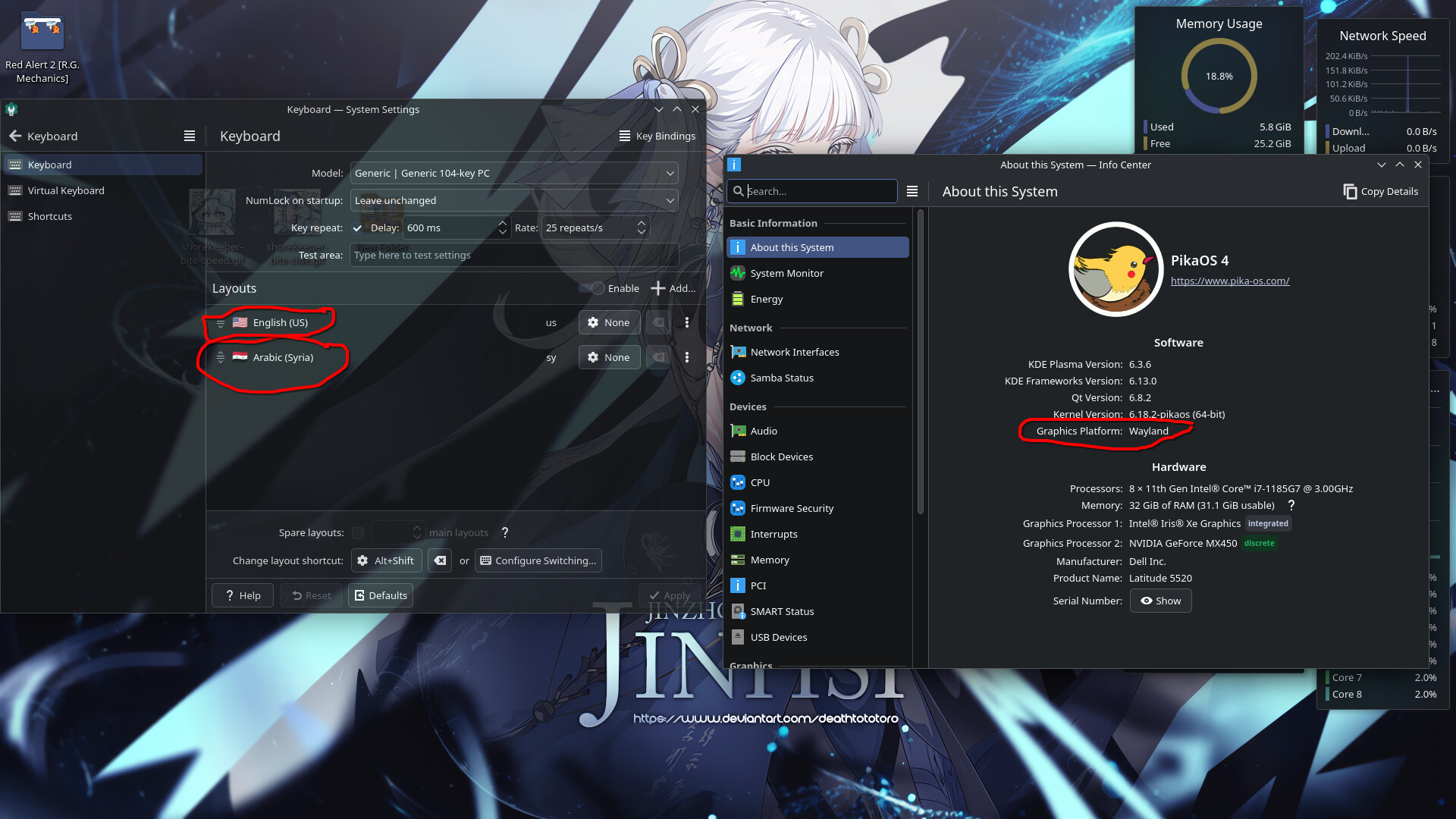The width and height of the screenshot is (1456, 819).
Task: Increase the key repeat Delay spinner
Action: tap(502, 224)
